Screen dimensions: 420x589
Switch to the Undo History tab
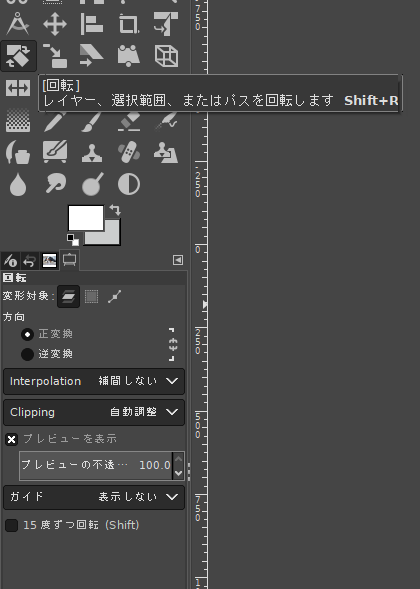[29, 260]
